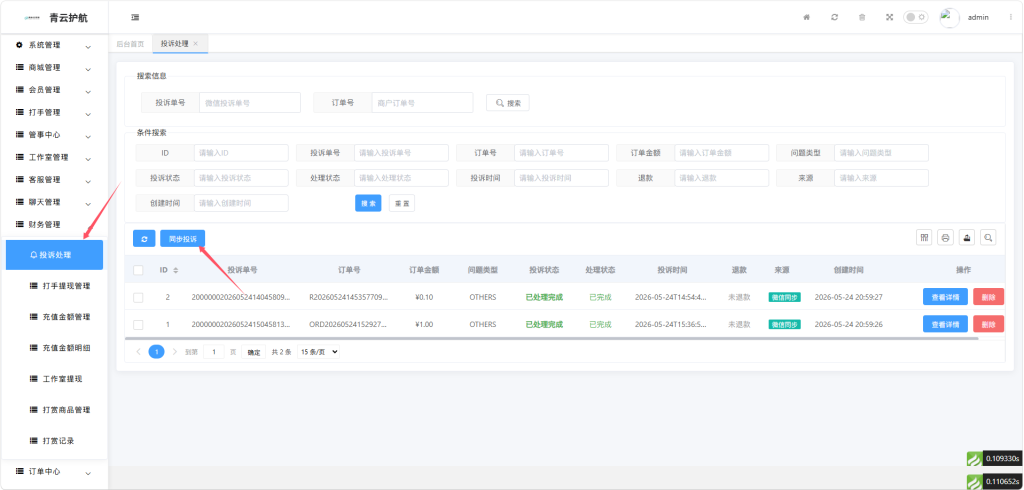Open 打赏记录 in the sidebar
The width and height of the screenshot is (1024, 490).
(x=52, y=441)
